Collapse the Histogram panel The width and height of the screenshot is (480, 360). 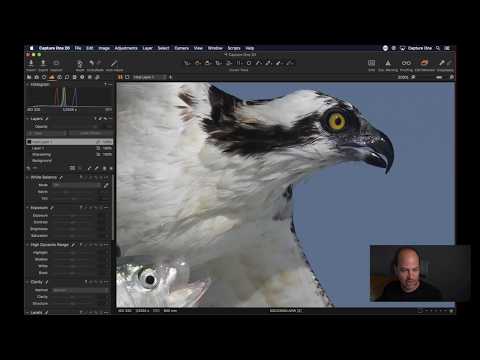(x=27, y=84)
